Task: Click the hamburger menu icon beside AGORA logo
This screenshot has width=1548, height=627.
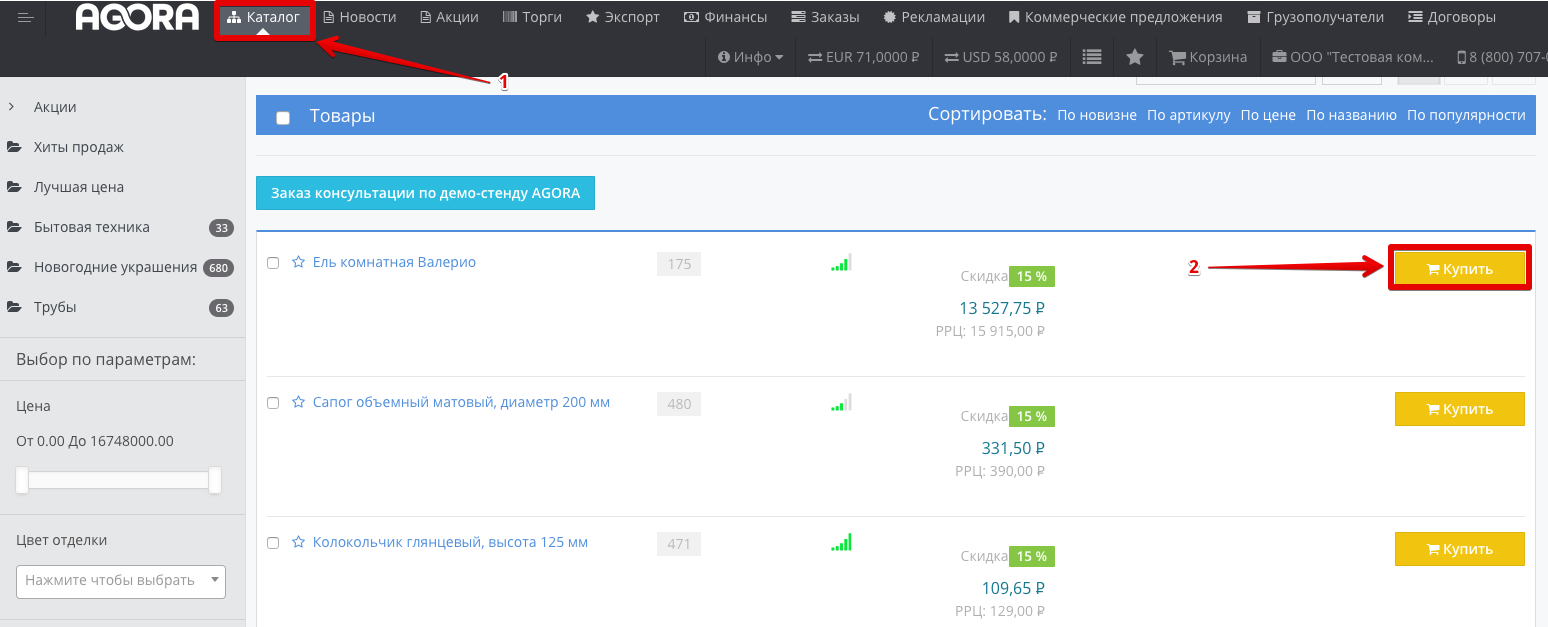Action: pos(26,18)
